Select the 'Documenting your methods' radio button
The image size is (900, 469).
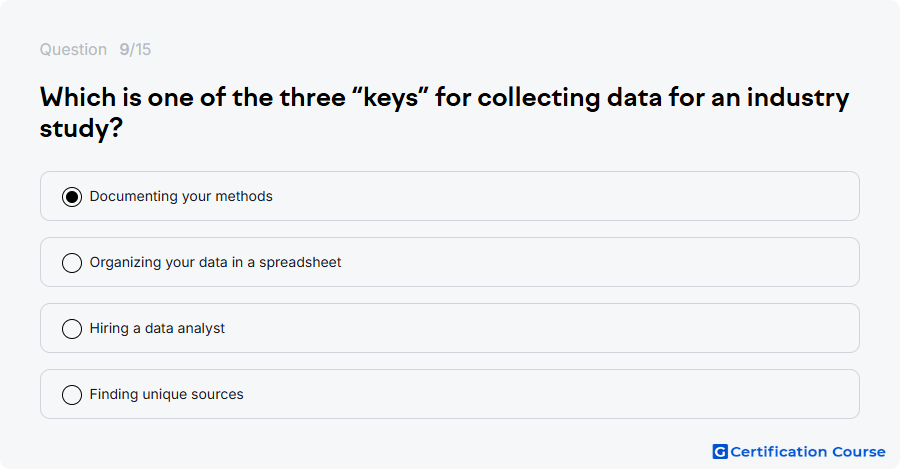(72, 197)
